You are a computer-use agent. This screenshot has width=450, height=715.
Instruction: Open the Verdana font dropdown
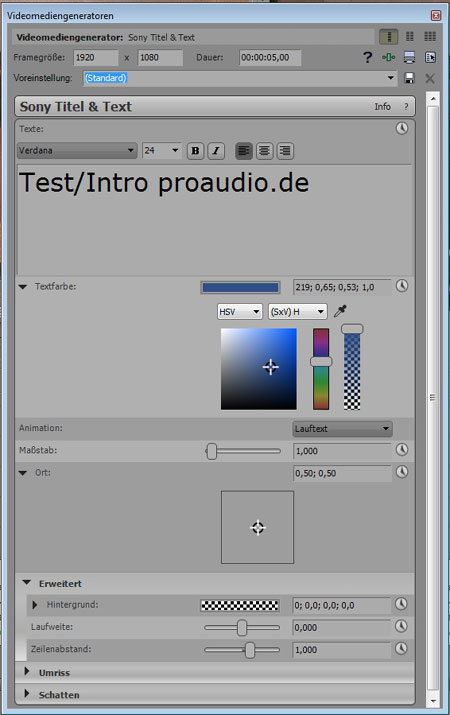tap(77, 150)
